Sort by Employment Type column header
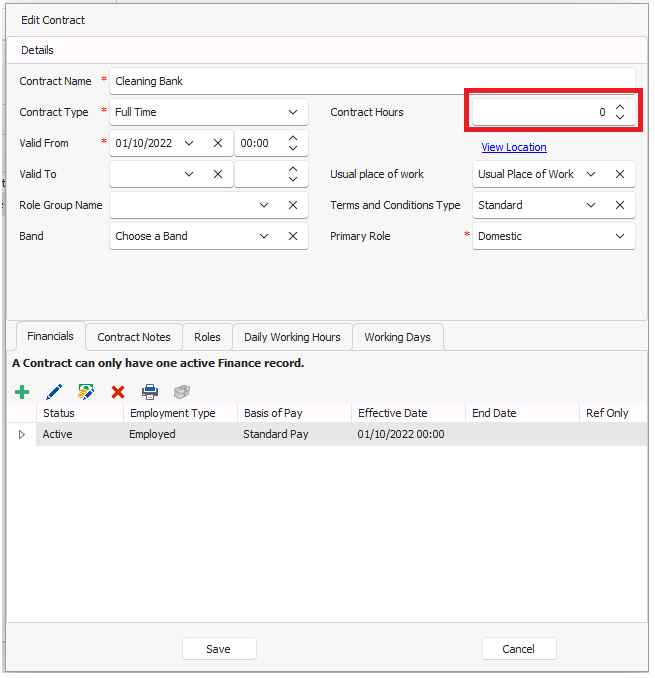Viewport: 655px width, 678px height. tap(180, 413)
